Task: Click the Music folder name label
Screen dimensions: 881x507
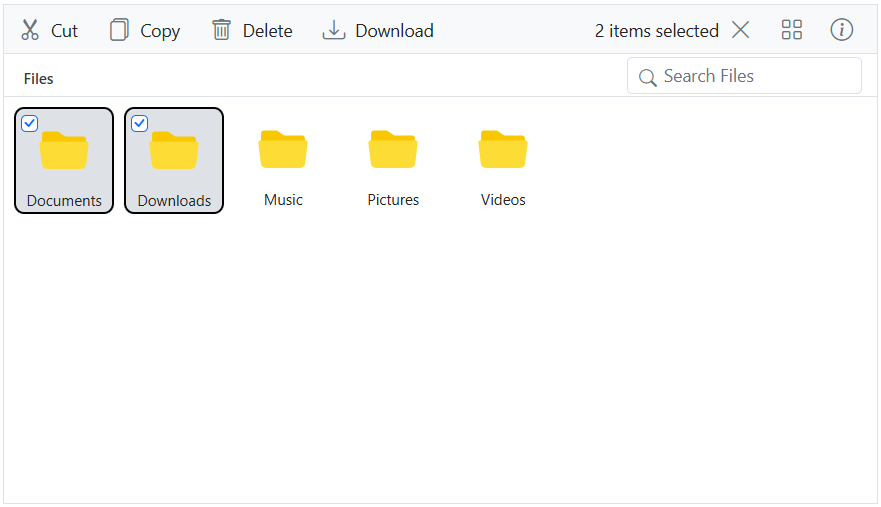Action: [283, 199]
